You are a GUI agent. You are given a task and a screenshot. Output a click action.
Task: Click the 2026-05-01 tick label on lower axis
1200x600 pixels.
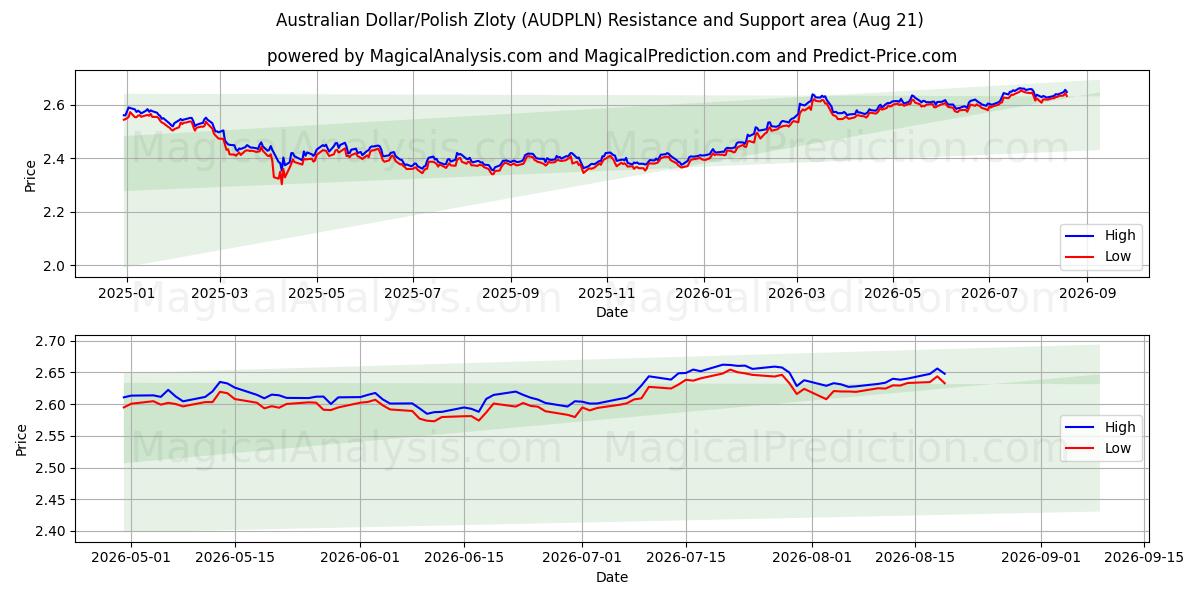point(131,559)
